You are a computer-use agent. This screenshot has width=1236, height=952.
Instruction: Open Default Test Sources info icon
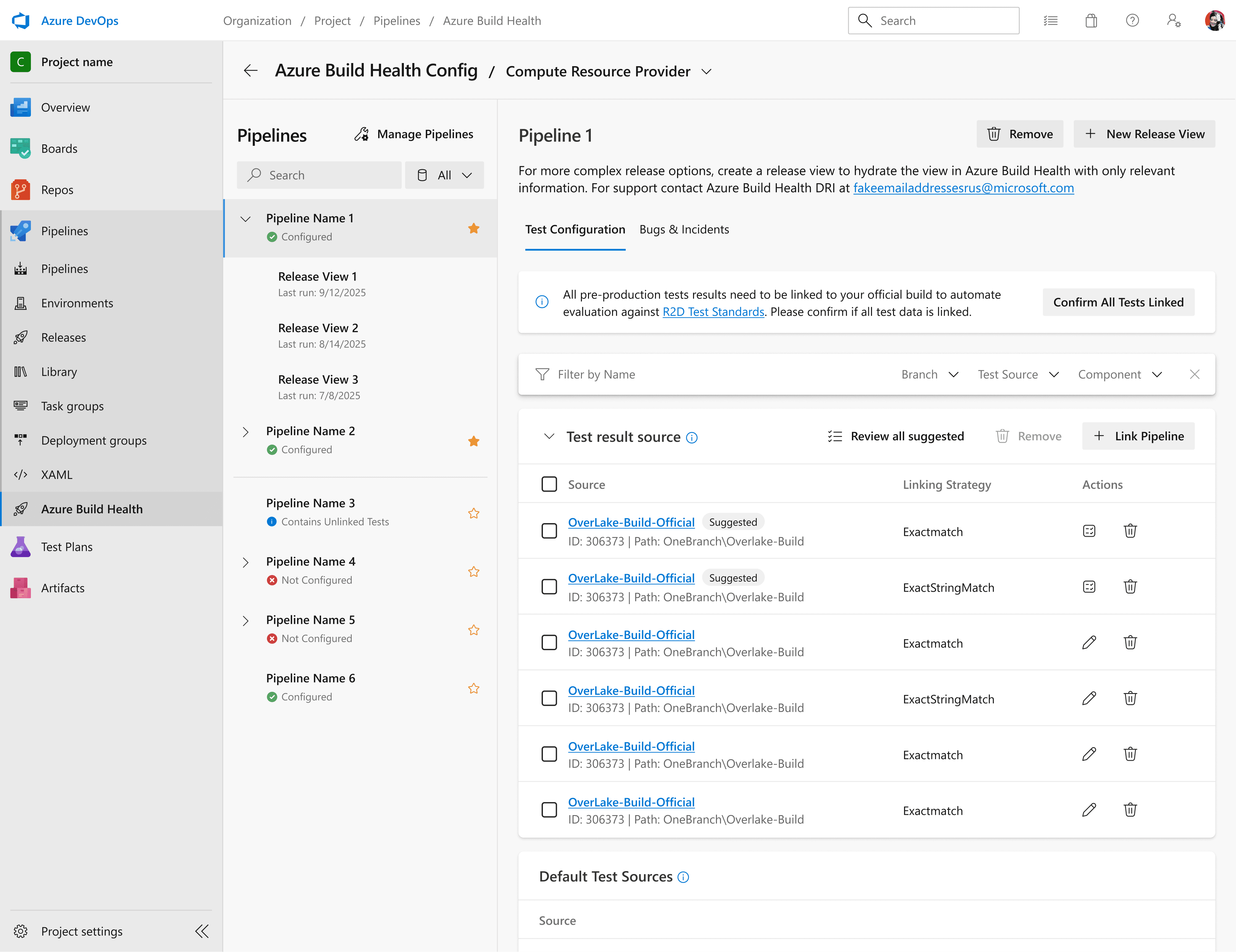click(683, 877)
